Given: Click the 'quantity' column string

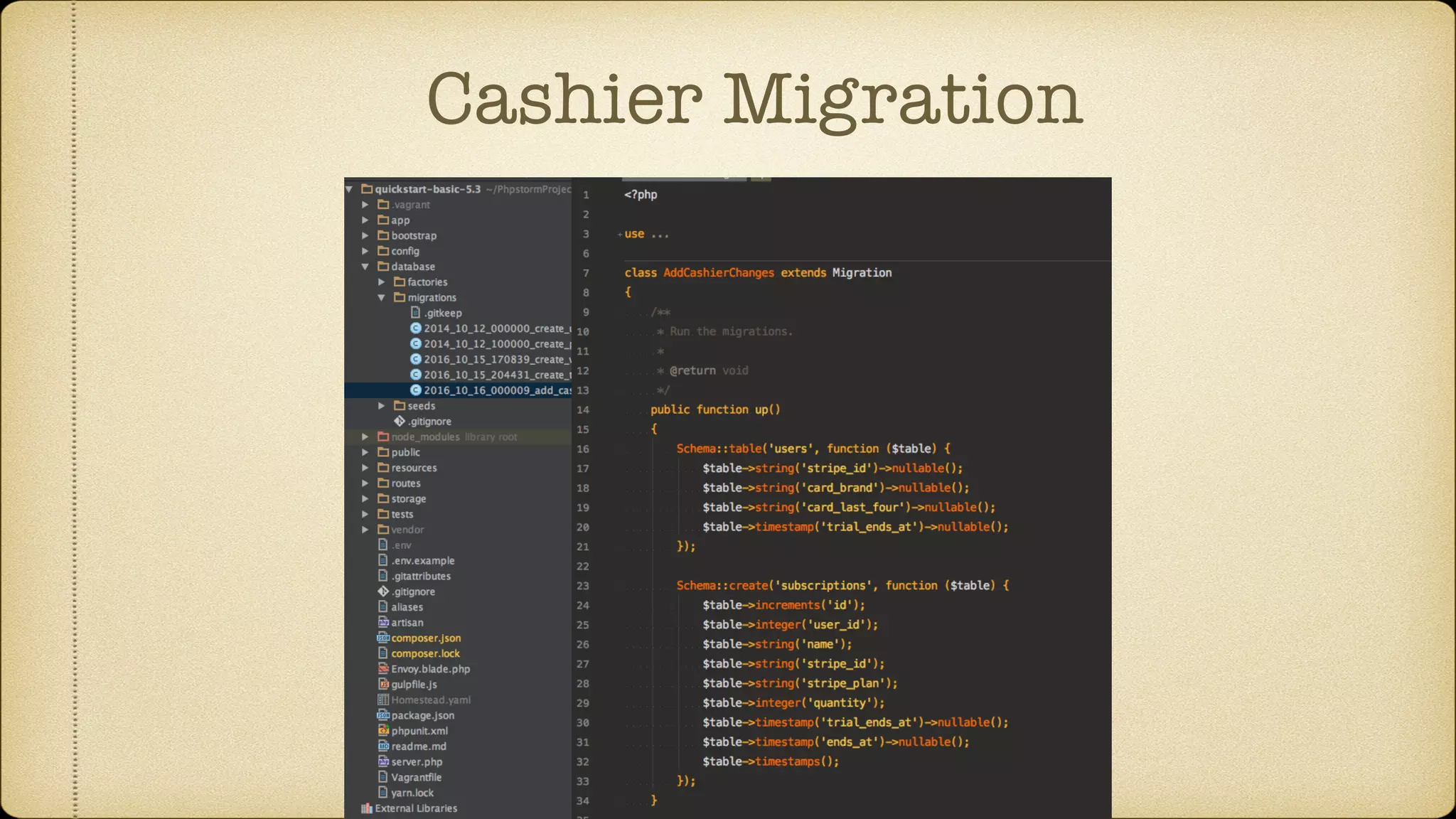Looking at the screenshot, I should coord(840,703).
